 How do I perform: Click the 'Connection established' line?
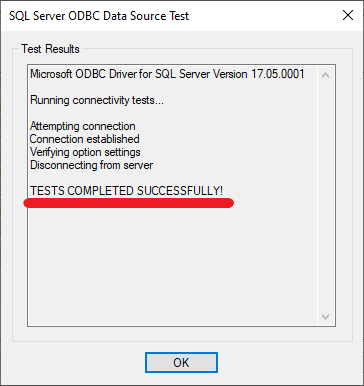[85, 139]
